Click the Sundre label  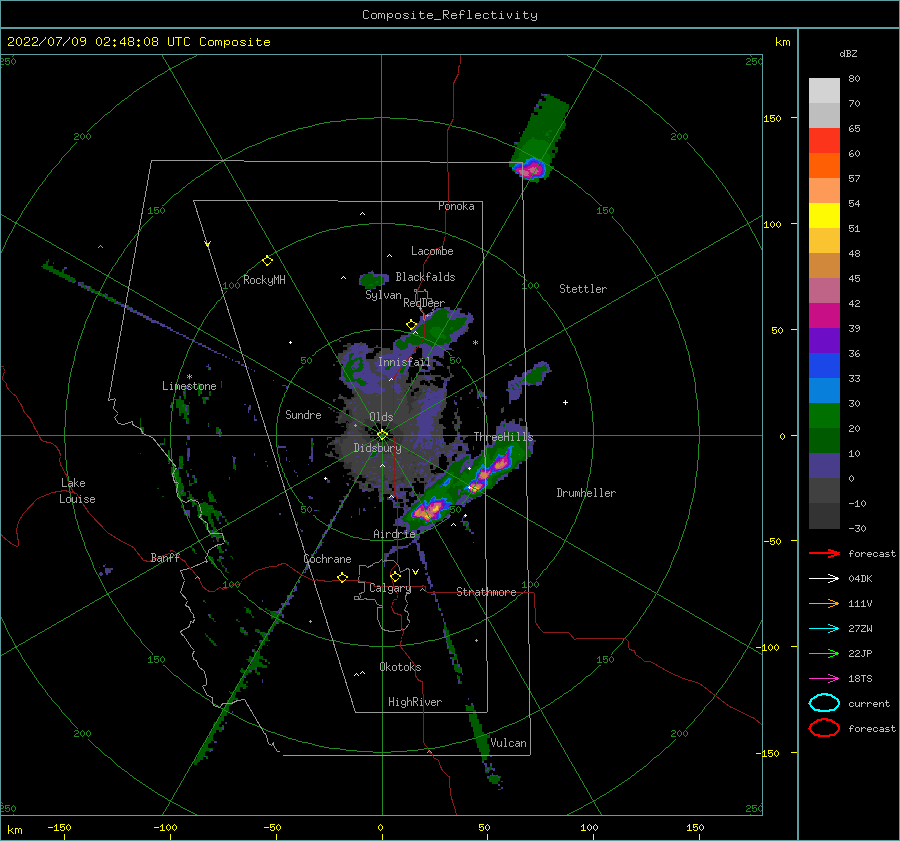coord(303,414)
